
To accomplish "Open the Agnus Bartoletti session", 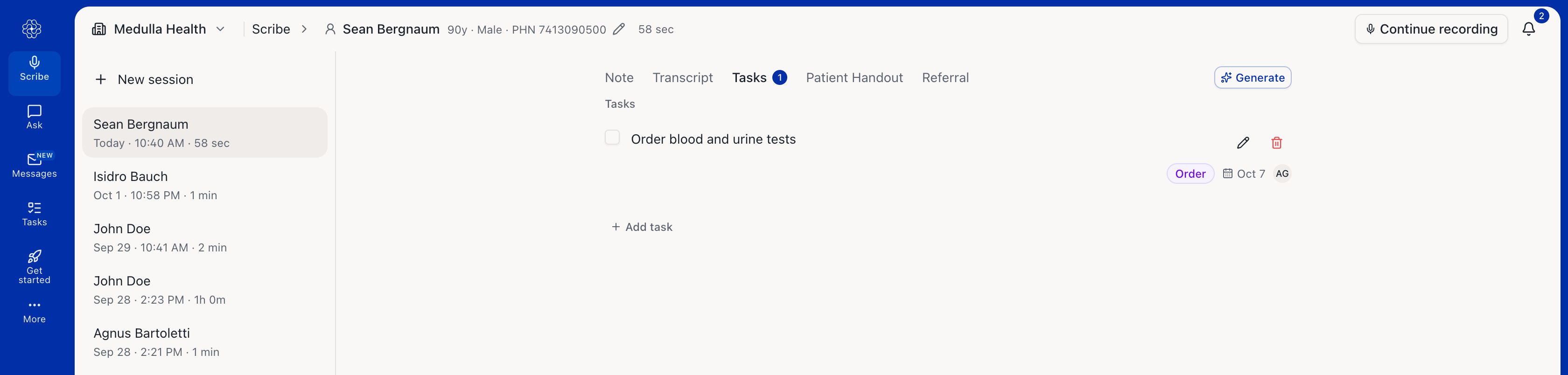I will coord(204,342).
